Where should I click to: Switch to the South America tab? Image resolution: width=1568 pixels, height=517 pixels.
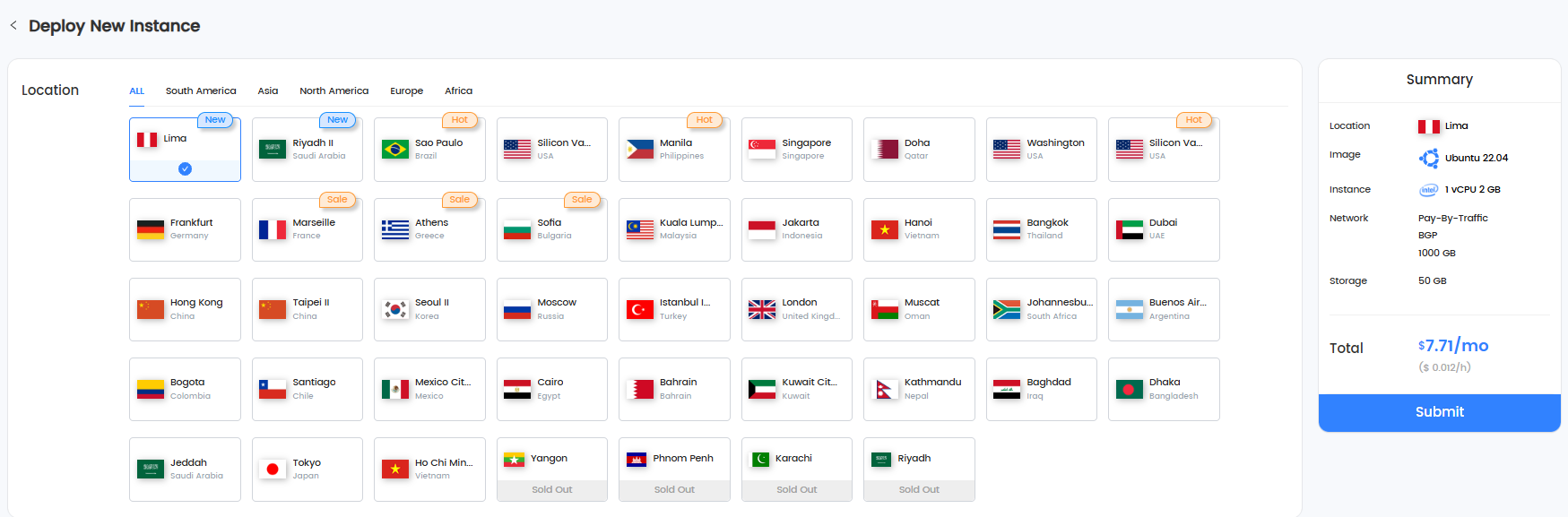pos(201,90)
